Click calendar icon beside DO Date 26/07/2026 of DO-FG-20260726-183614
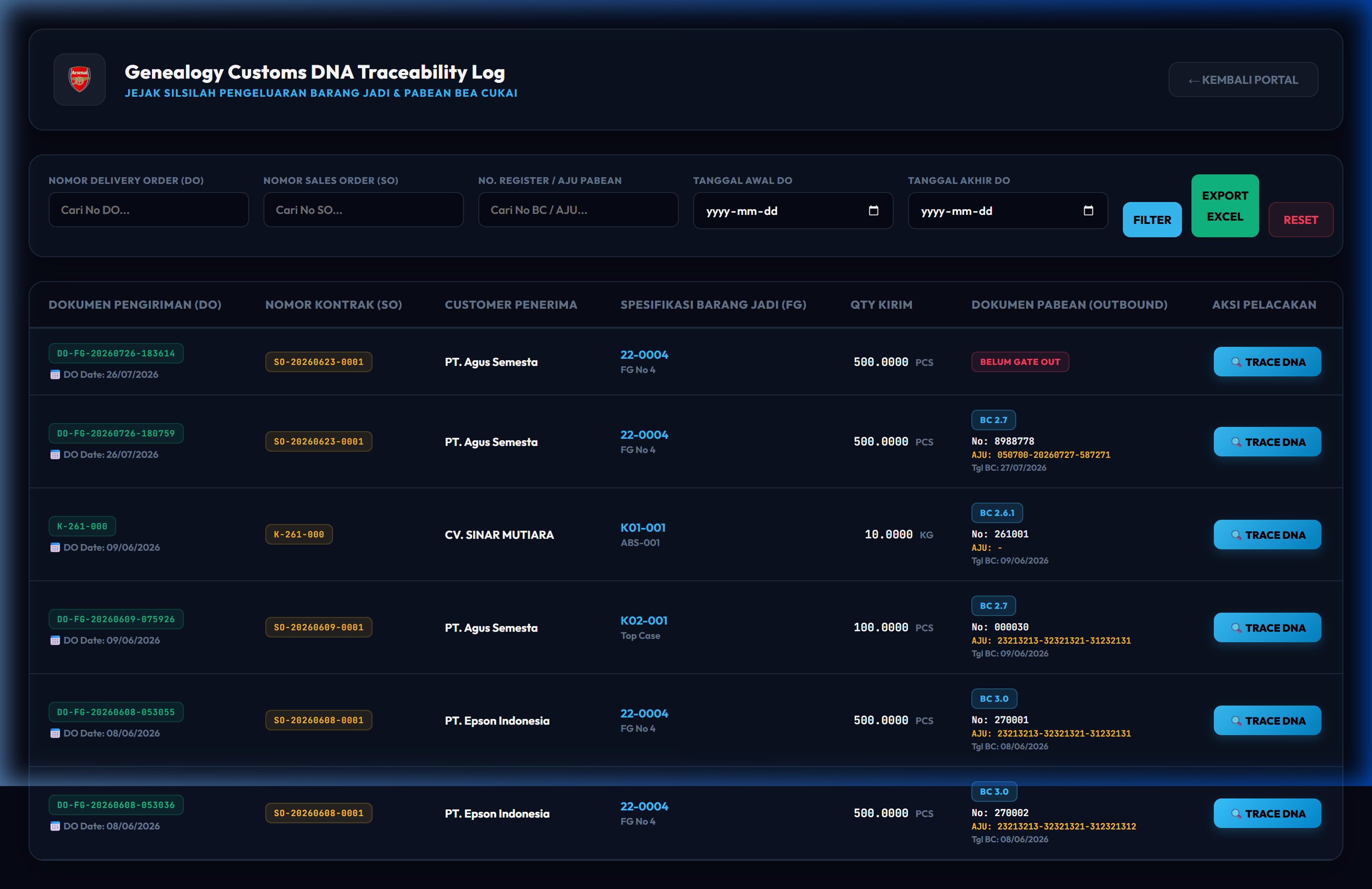1372x889 pixels. (55, 375)
